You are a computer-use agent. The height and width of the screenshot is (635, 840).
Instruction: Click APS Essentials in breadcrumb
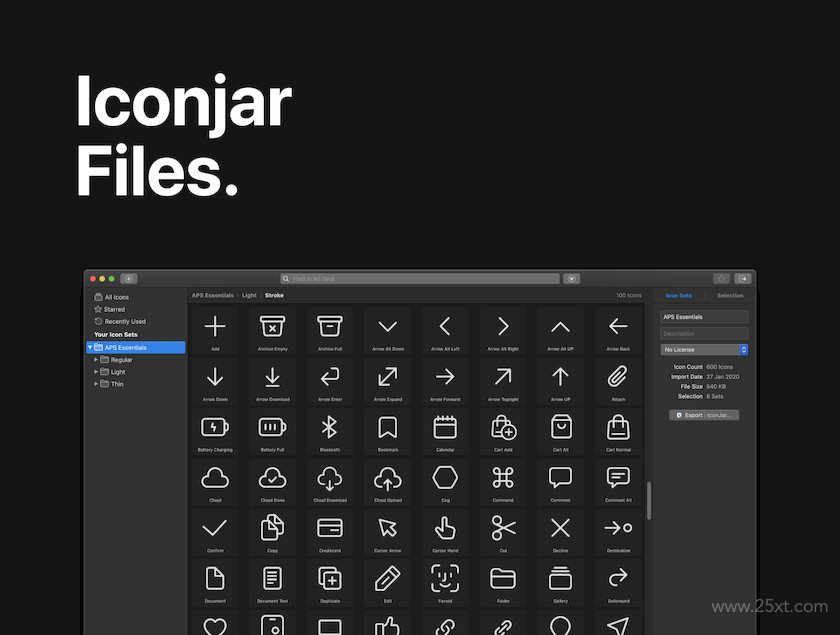pyautogui.click(x=213, y=295)
